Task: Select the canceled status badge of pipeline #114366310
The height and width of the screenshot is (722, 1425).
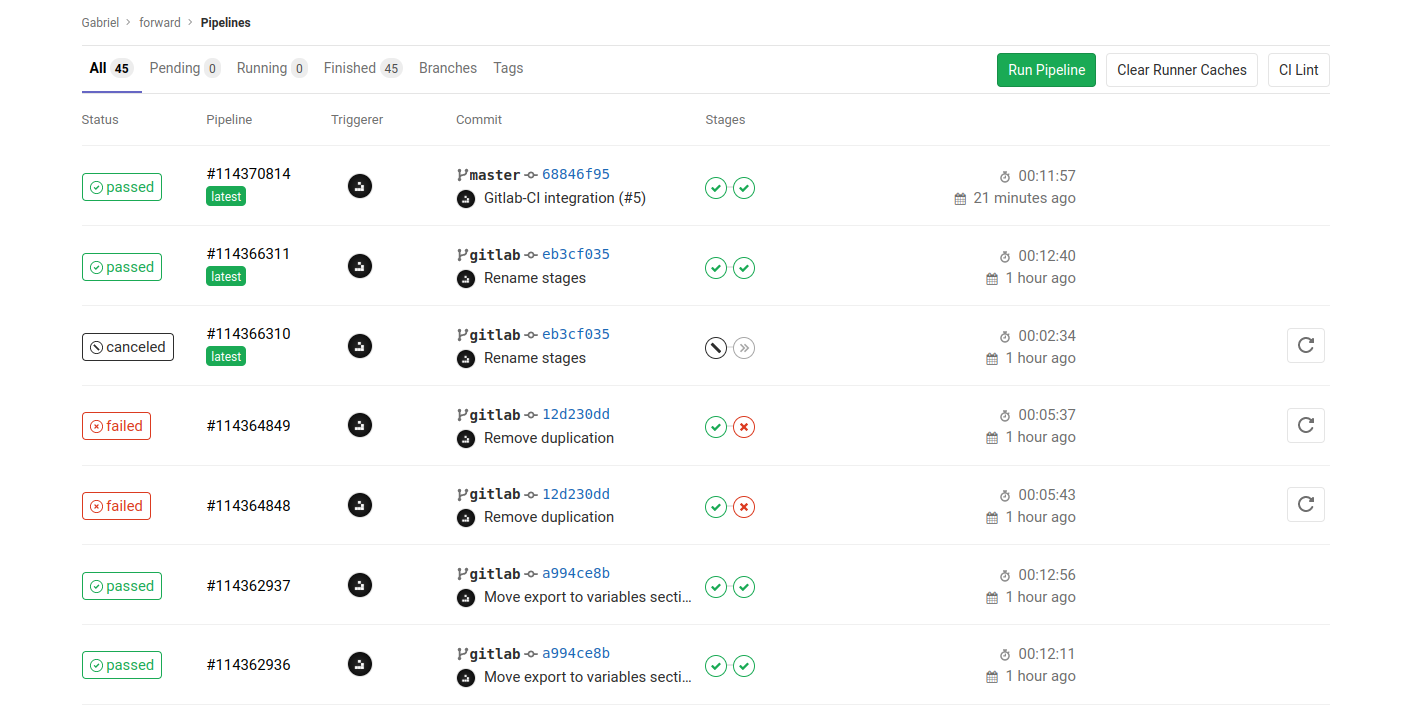Action: pyautogui.click(x=128, y=347)
